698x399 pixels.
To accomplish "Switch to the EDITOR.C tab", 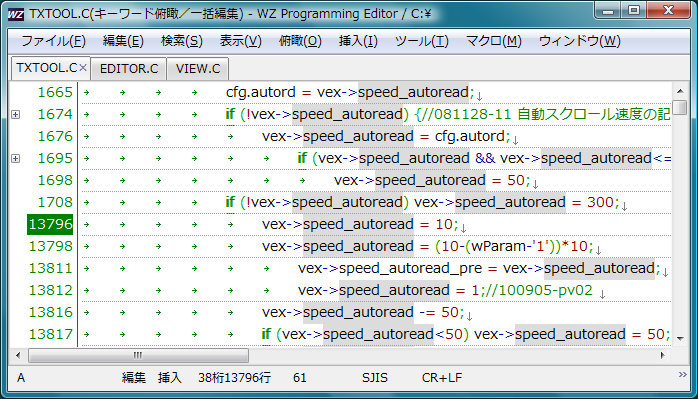I will [129, 69].
